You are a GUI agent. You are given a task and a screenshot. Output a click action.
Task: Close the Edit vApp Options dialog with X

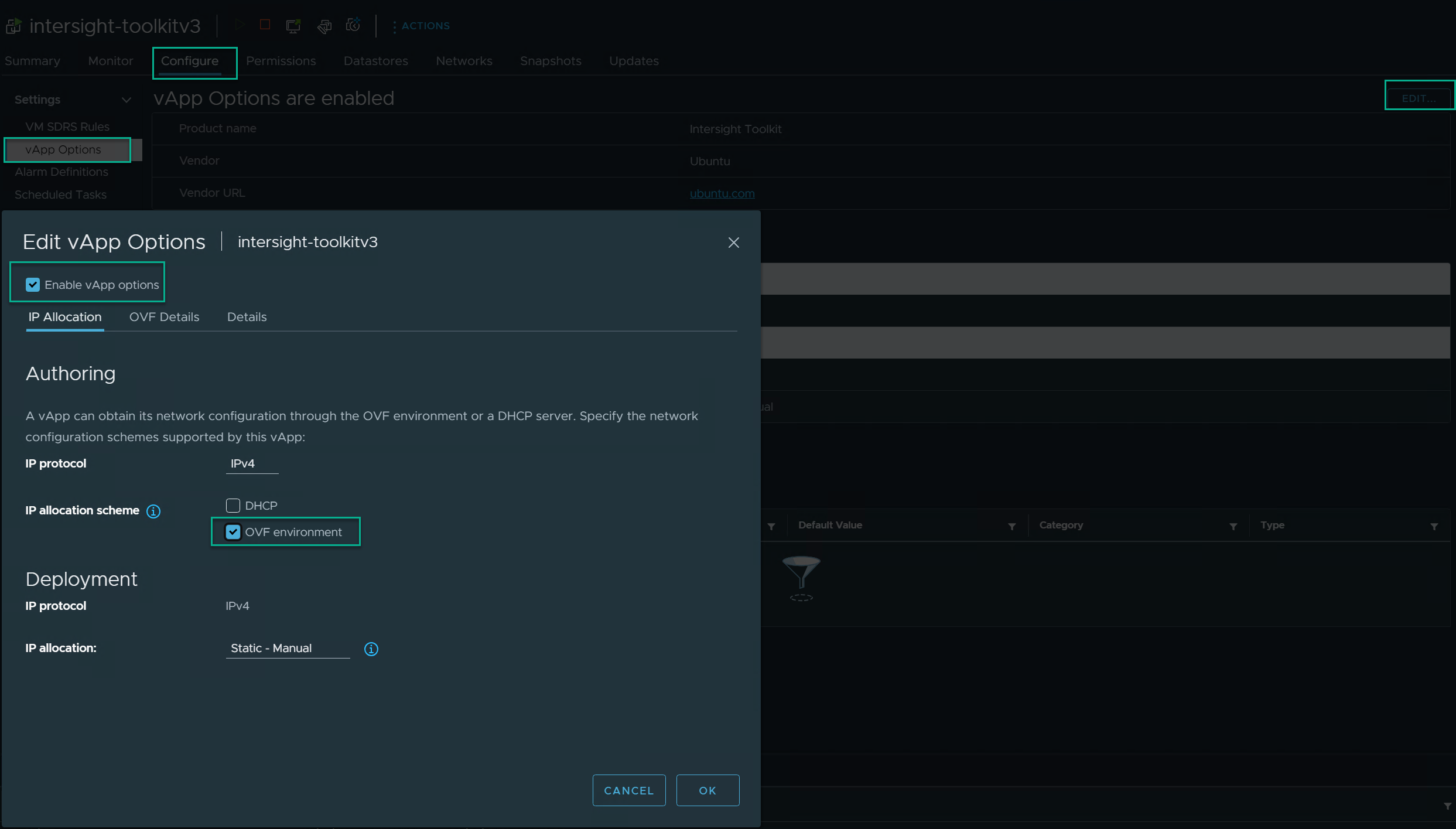(x=733, y=243)
